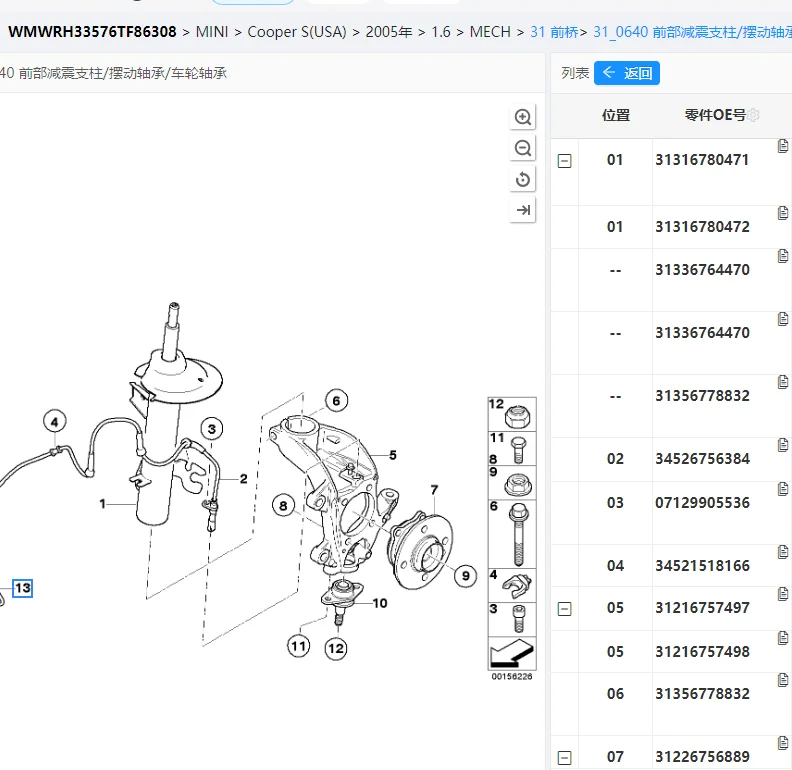This screenshot has height=770, width=792.
Task: Open document icon for second 31336764470 row
Action: click(783, 319)
